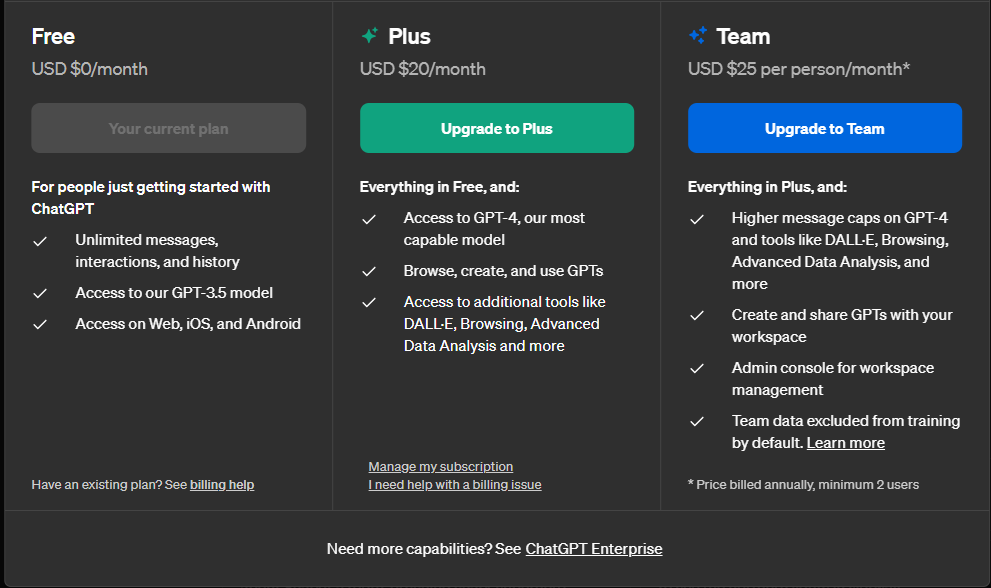Click checkmark beside Admin console feature
The image size is (991, 588).
pyautogui.click(x=696, y=369)
